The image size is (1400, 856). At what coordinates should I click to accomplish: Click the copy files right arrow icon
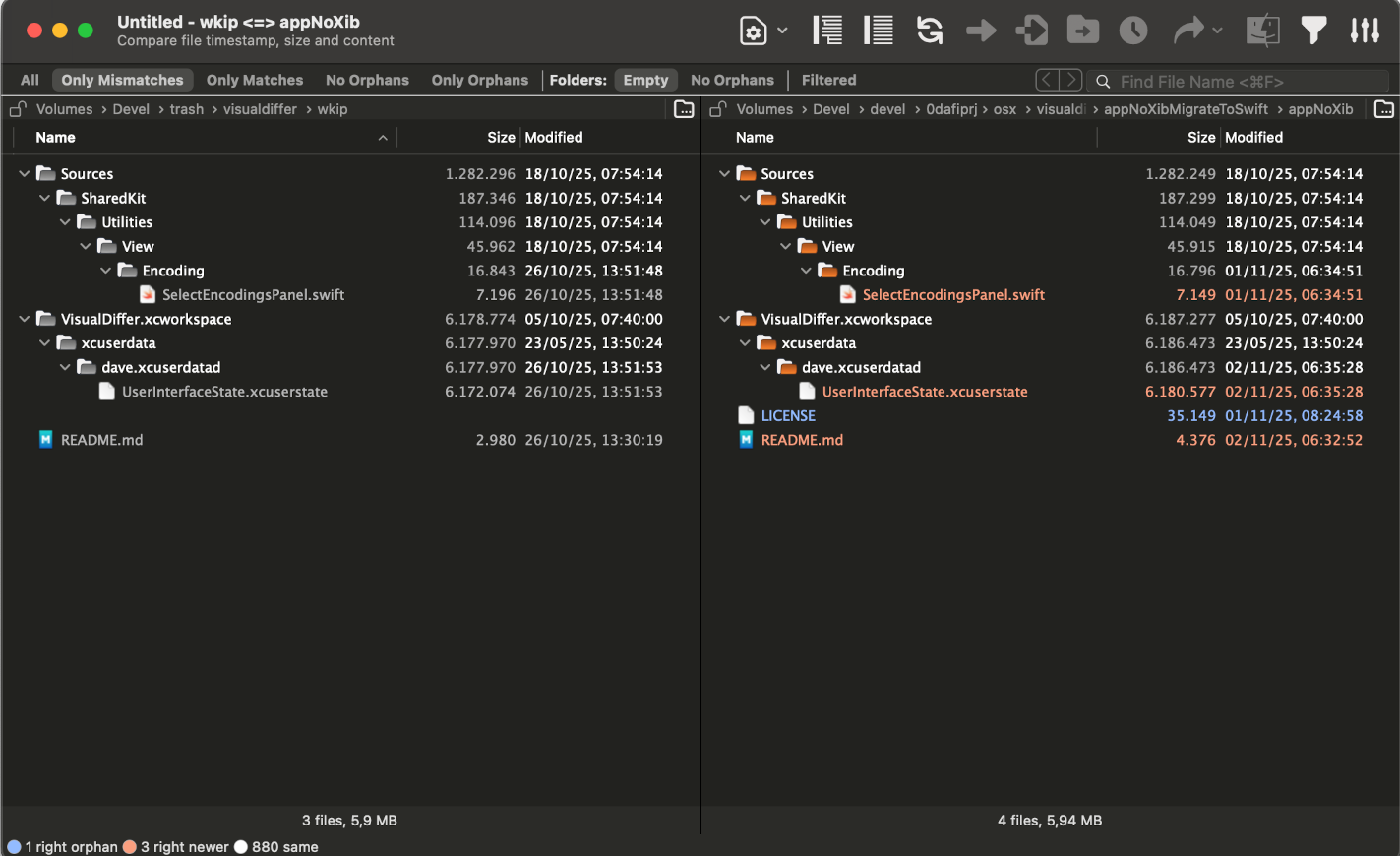(981, 31)
